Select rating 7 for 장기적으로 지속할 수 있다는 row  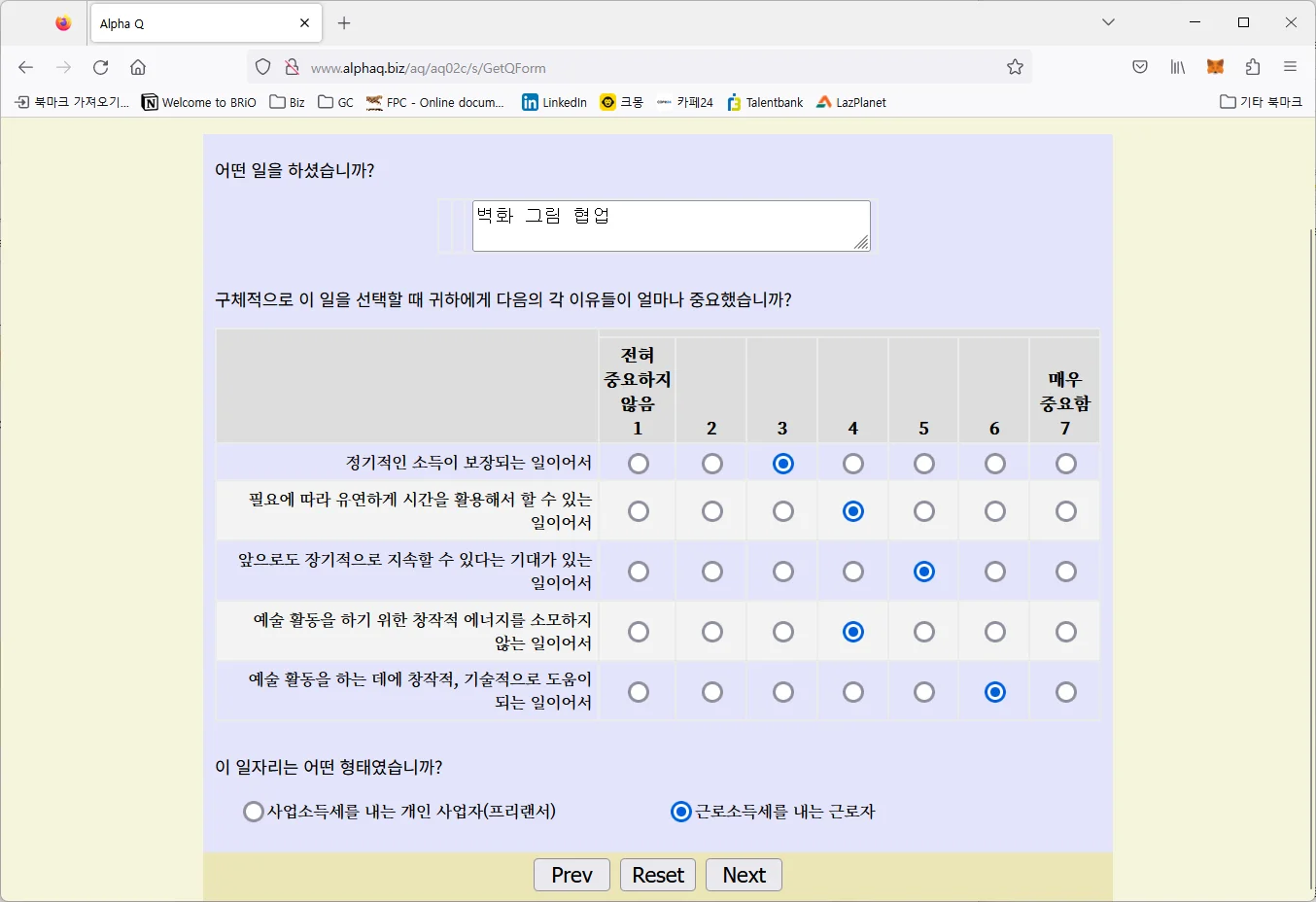[x=1066, y=572]
